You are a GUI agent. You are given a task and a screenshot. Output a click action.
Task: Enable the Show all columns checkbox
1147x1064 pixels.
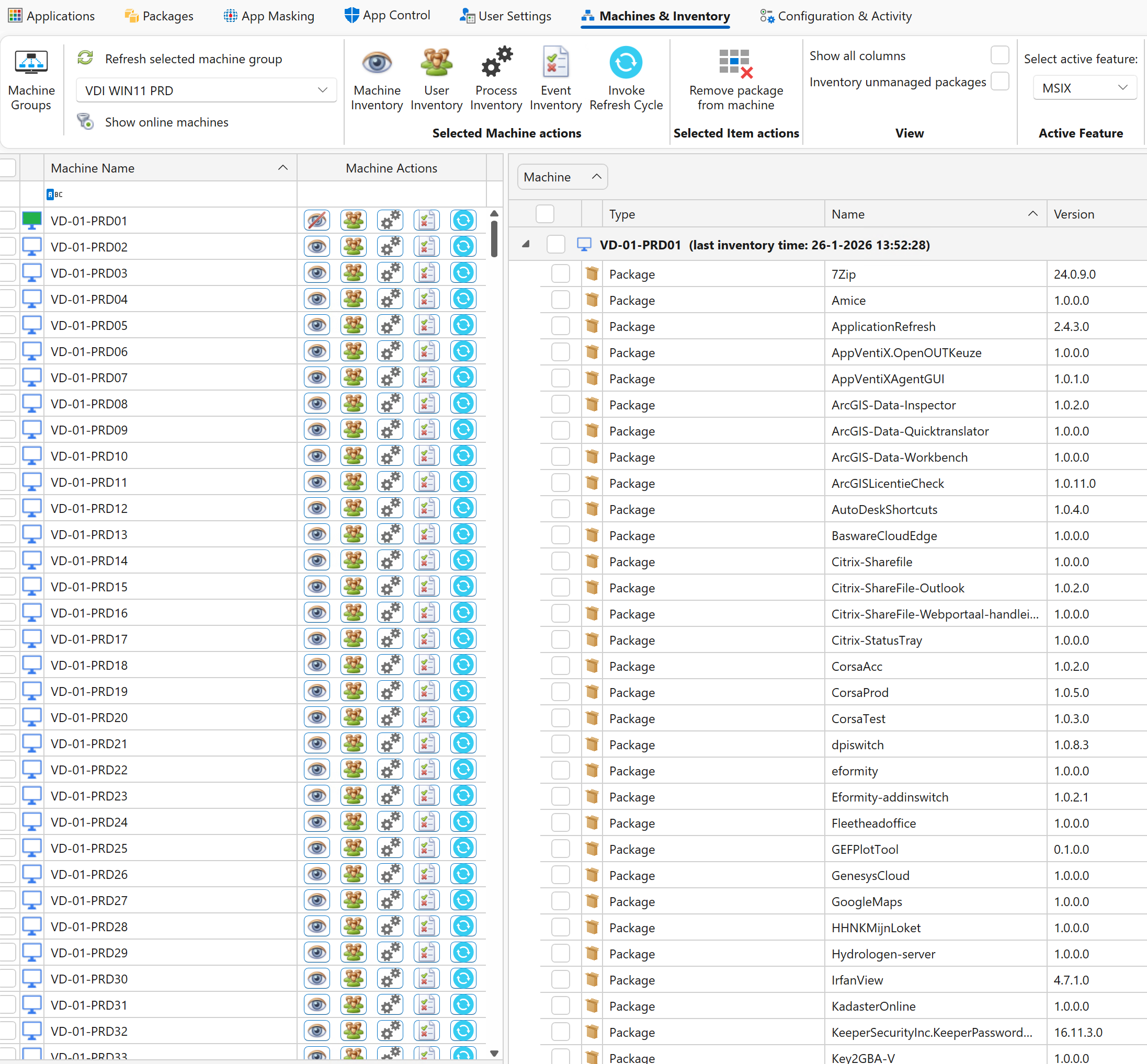click(x=1000, y=55)
